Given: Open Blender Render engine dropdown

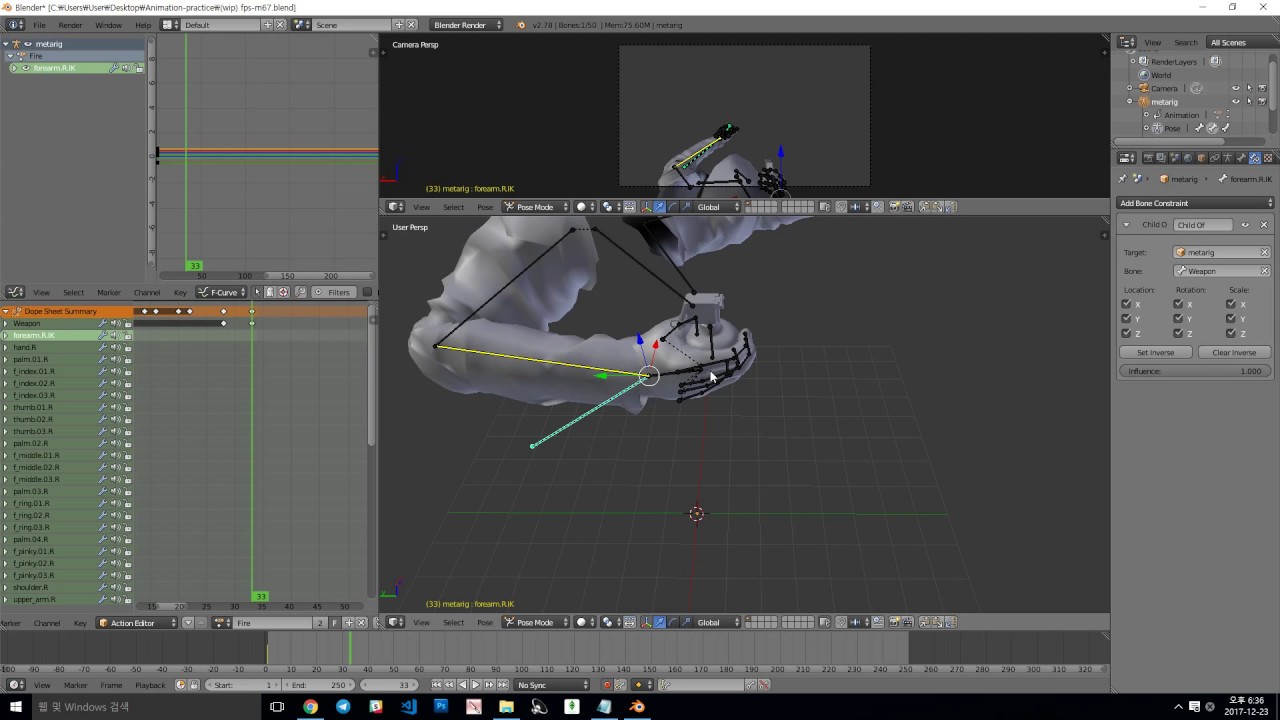Looking at the screenshot, I should tap(467, 24).
